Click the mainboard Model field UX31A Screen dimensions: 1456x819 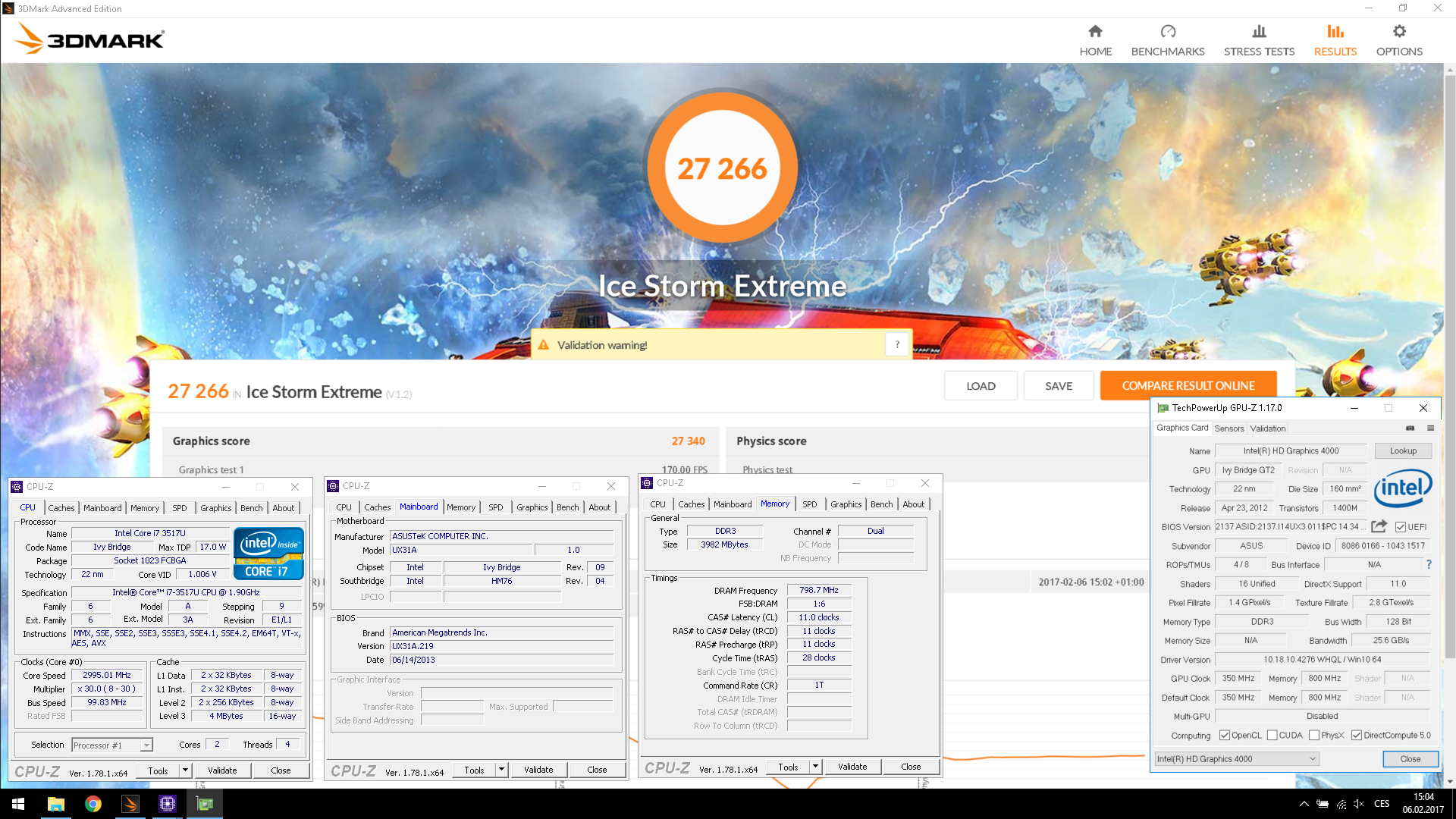tap(461, 550)
